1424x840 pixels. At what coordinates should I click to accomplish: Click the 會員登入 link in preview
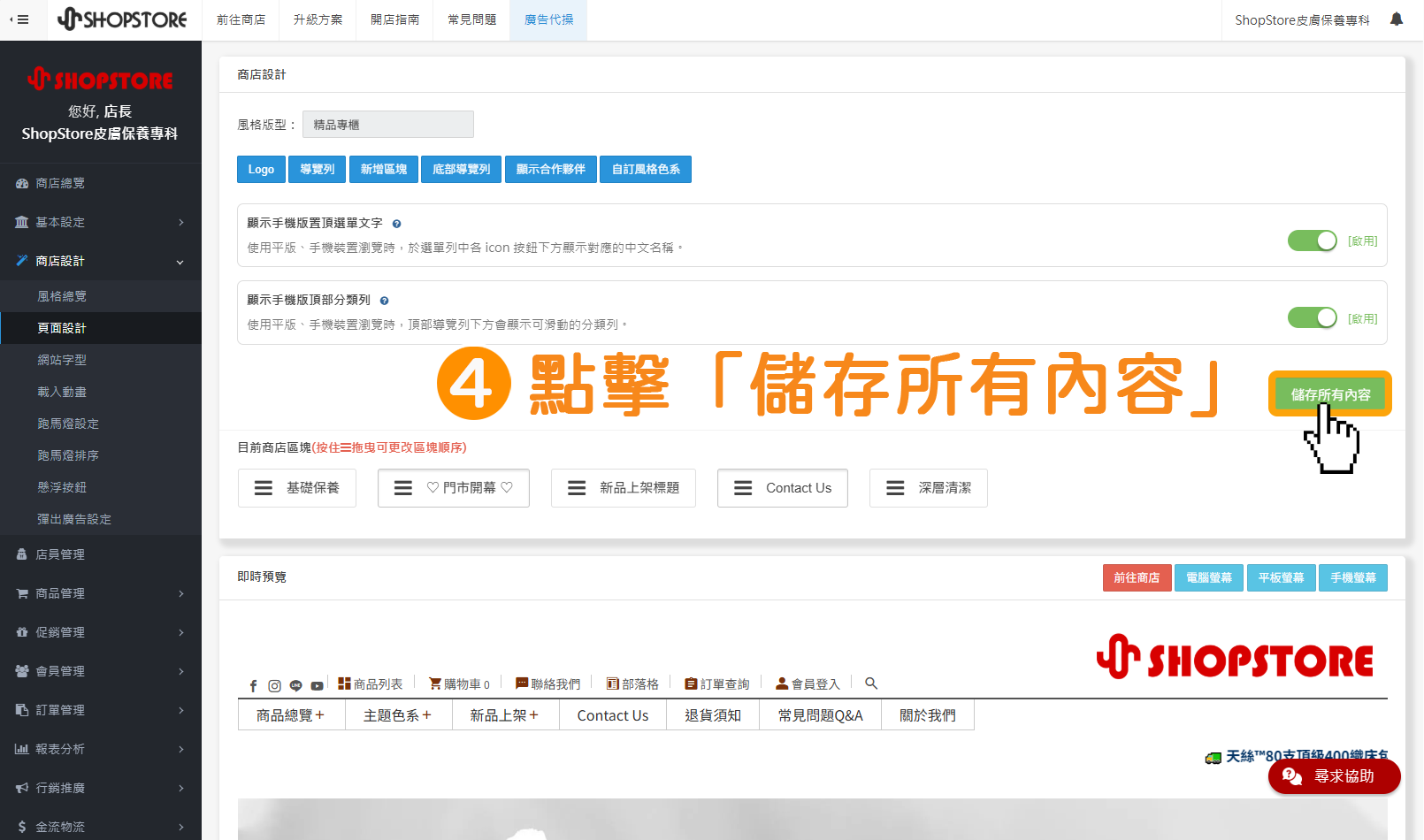coord(808,683)
